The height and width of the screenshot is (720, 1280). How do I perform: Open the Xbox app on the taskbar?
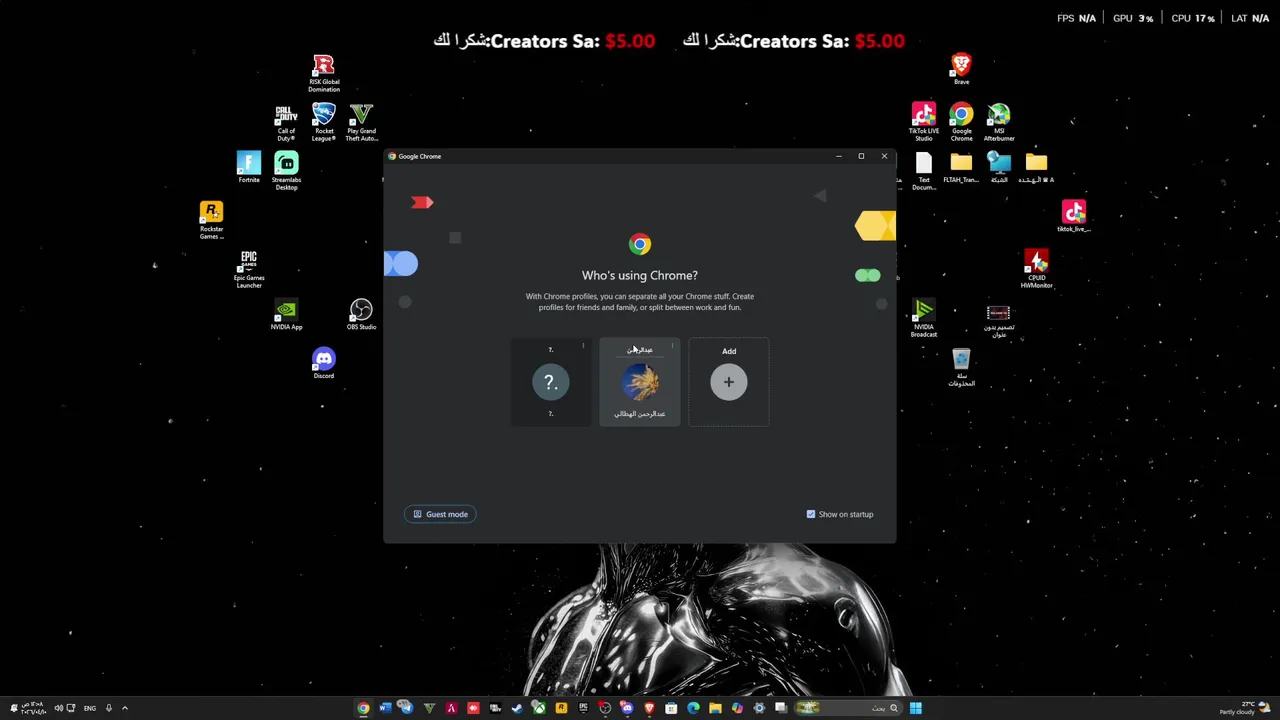[539, 708]
